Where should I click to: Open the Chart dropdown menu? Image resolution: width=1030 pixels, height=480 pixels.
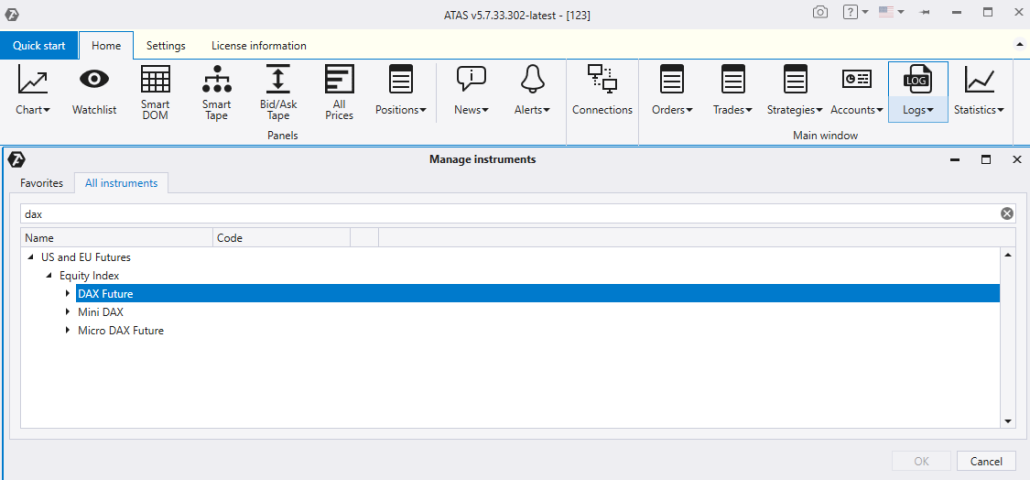(x=33, y=91)
